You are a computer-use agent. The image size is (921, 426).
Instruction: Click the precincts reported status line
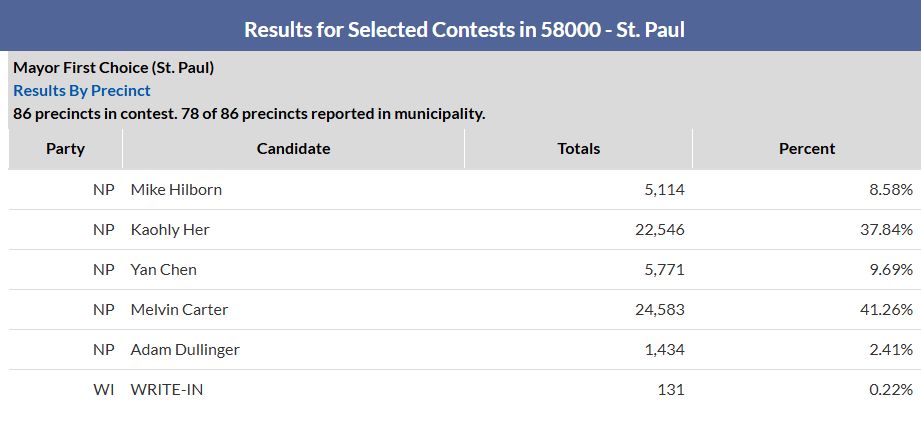point(249,113)
